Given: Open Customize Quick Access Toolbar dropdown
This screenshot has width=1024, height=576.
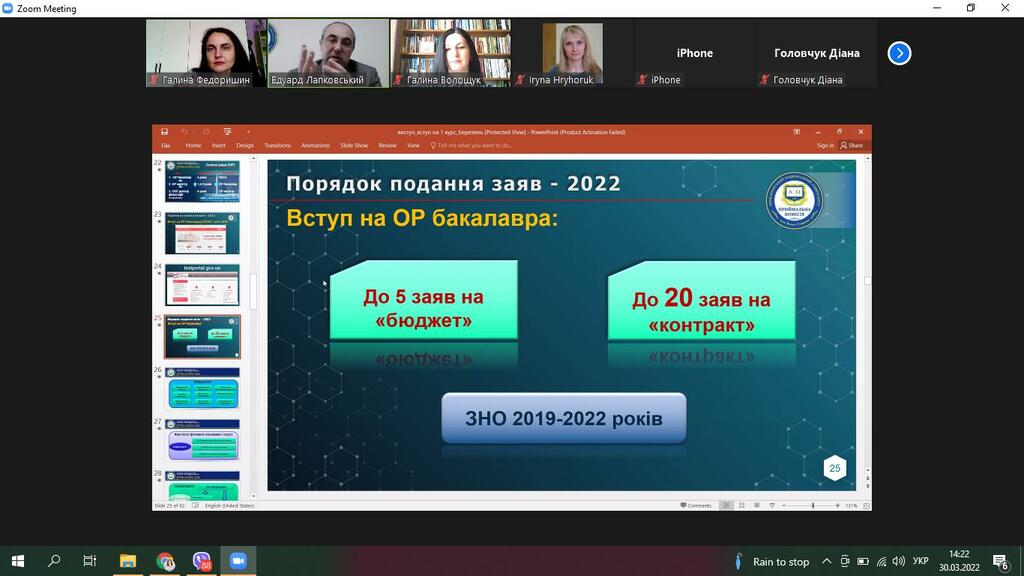Looking at the screenshot, I should point(248,131).
